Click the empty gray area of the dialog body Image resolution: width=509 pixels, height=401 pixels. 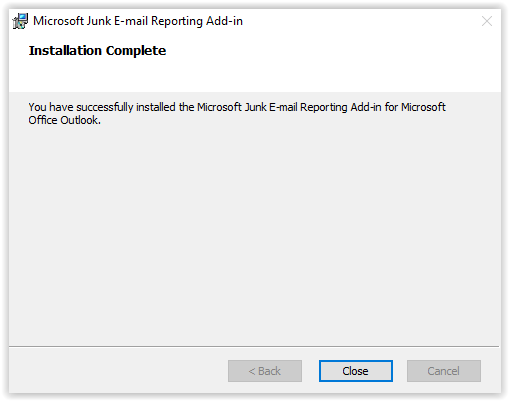[x=255, y=233]
